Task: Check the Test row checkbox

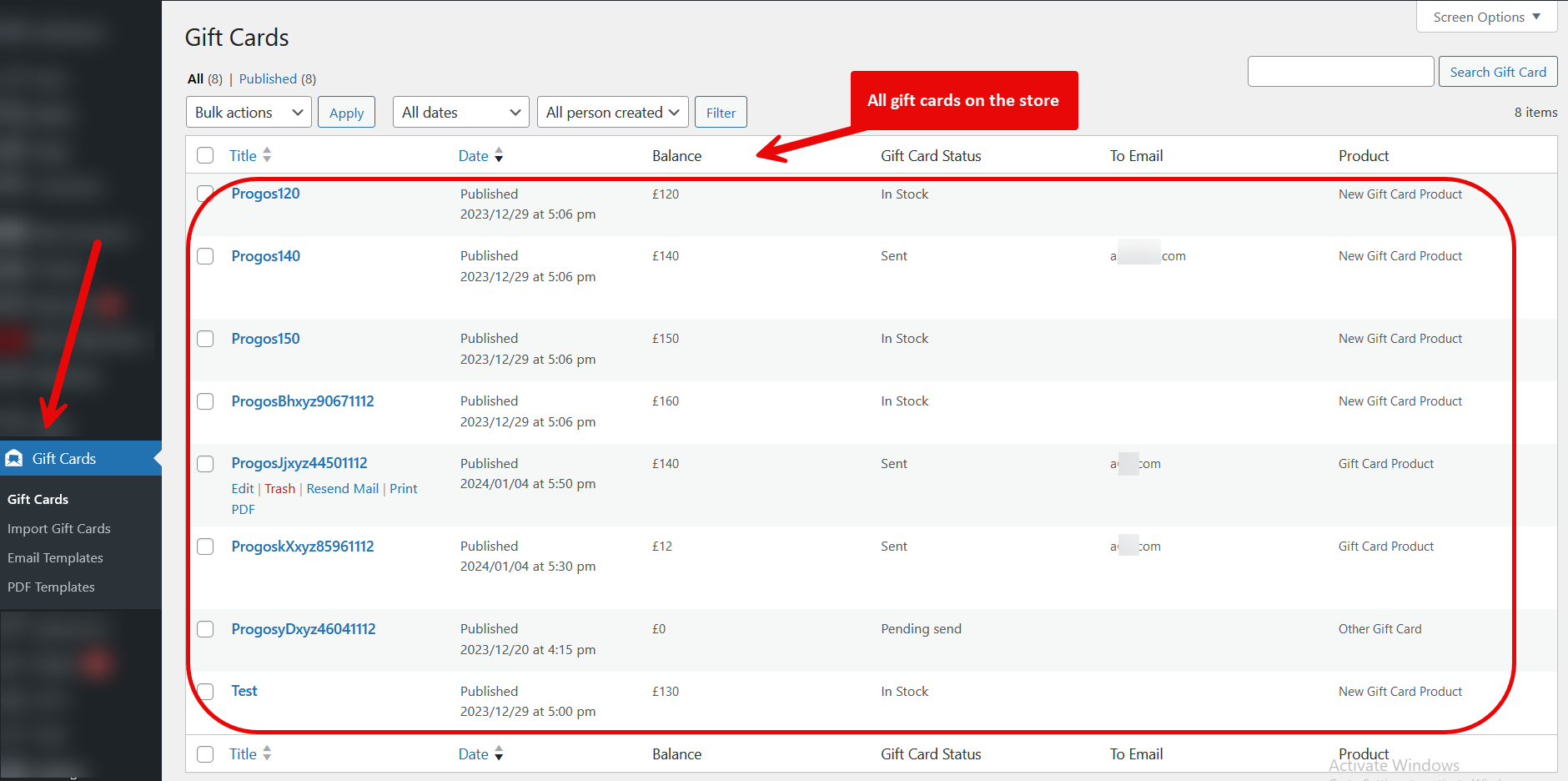Action: click(205, 691)
